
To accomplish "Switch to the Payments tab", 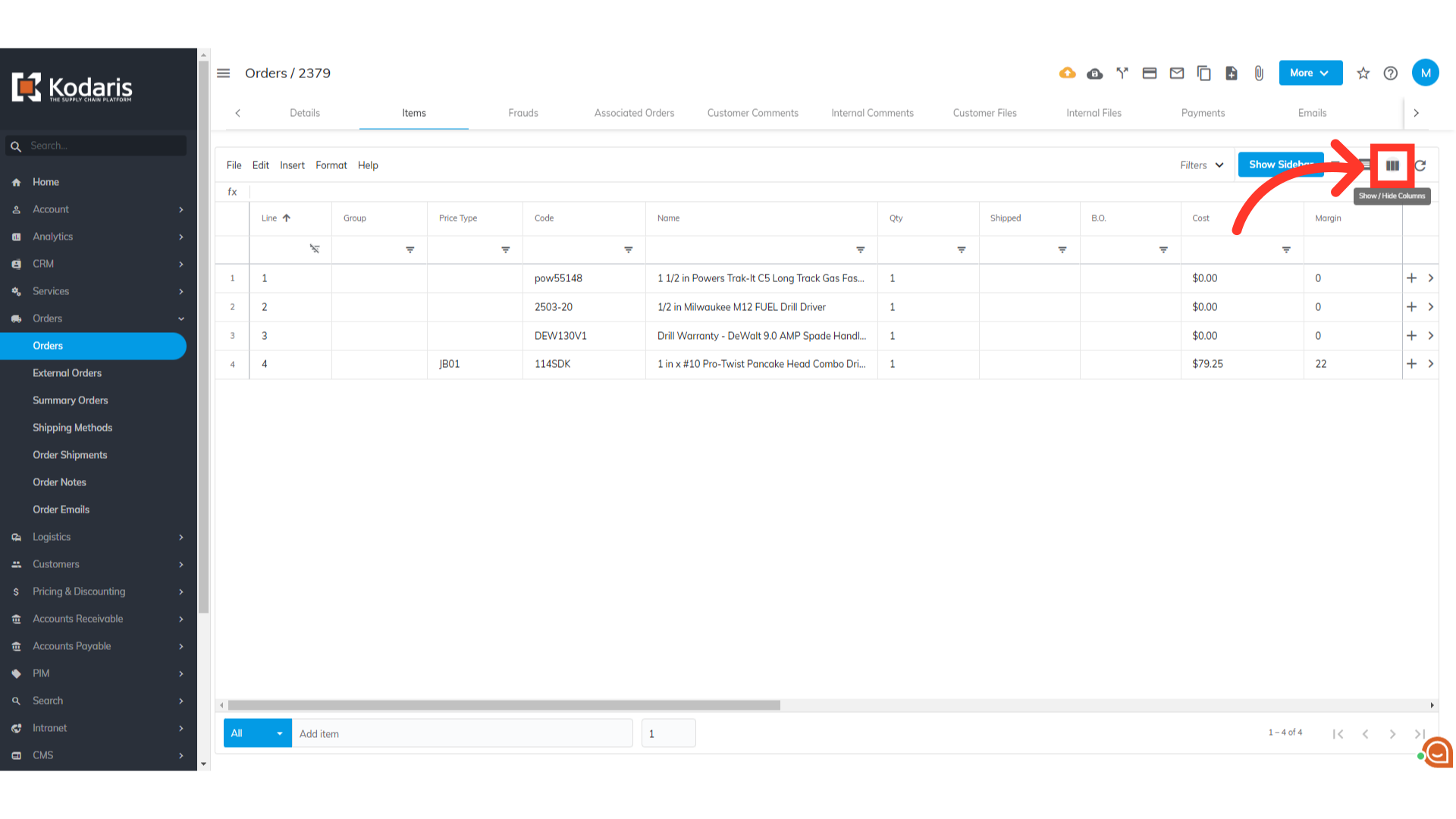I will point(1203,113).
